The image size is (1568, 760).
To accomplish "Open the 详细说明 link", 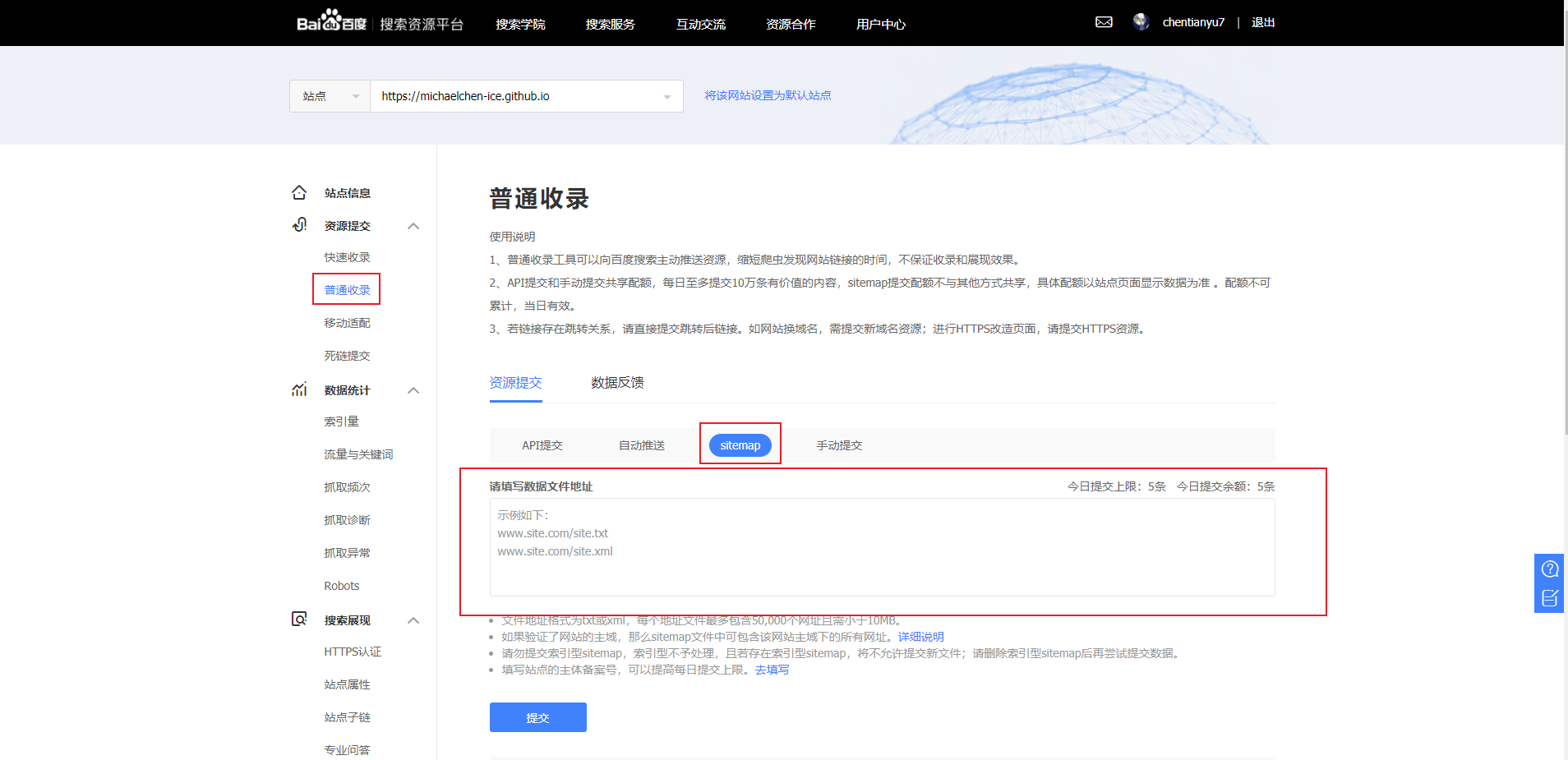I will tap(920, 637).
